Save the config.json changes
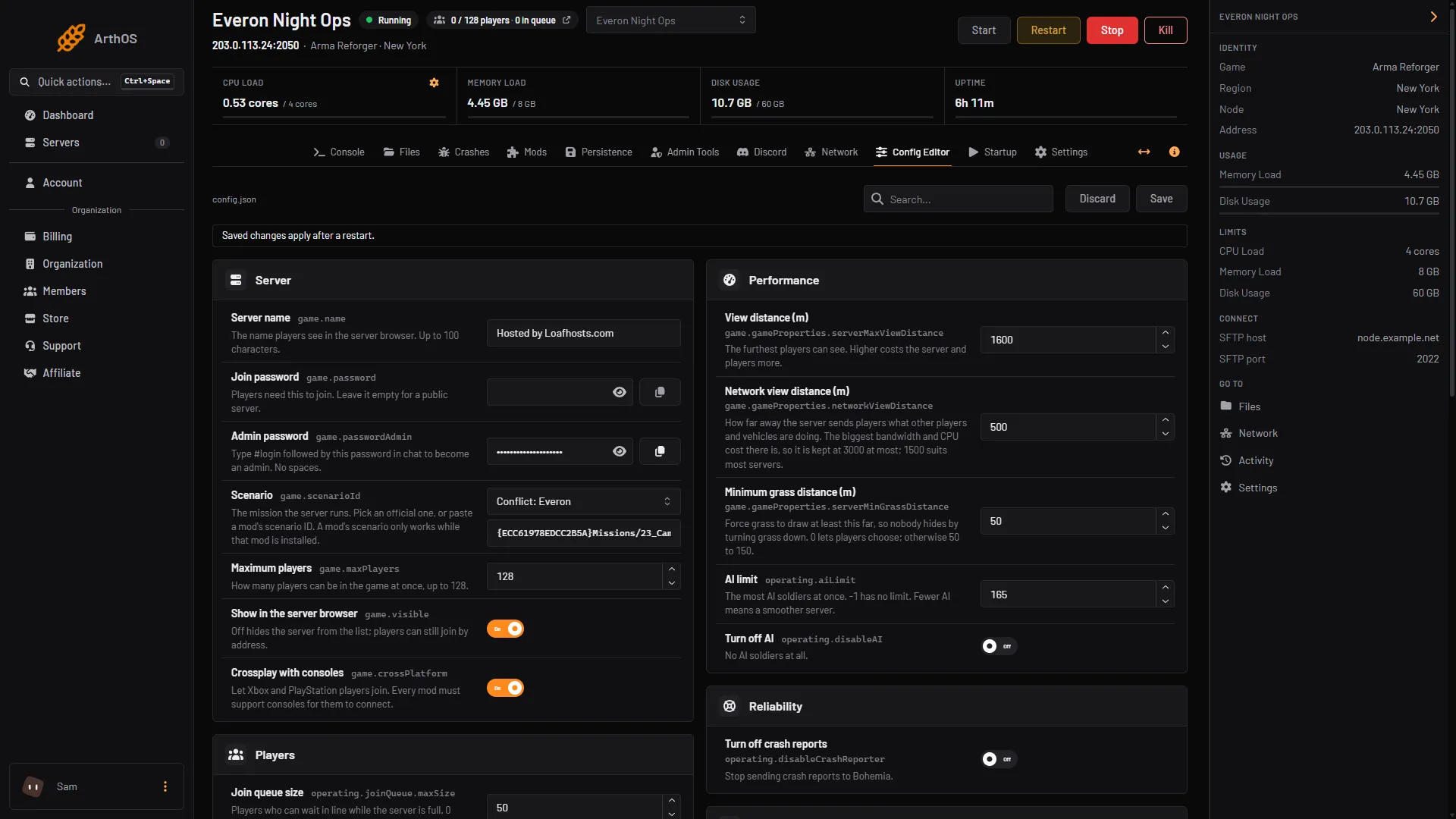The height and width of the screenshot is (819, 1456). coord(1161,199)
